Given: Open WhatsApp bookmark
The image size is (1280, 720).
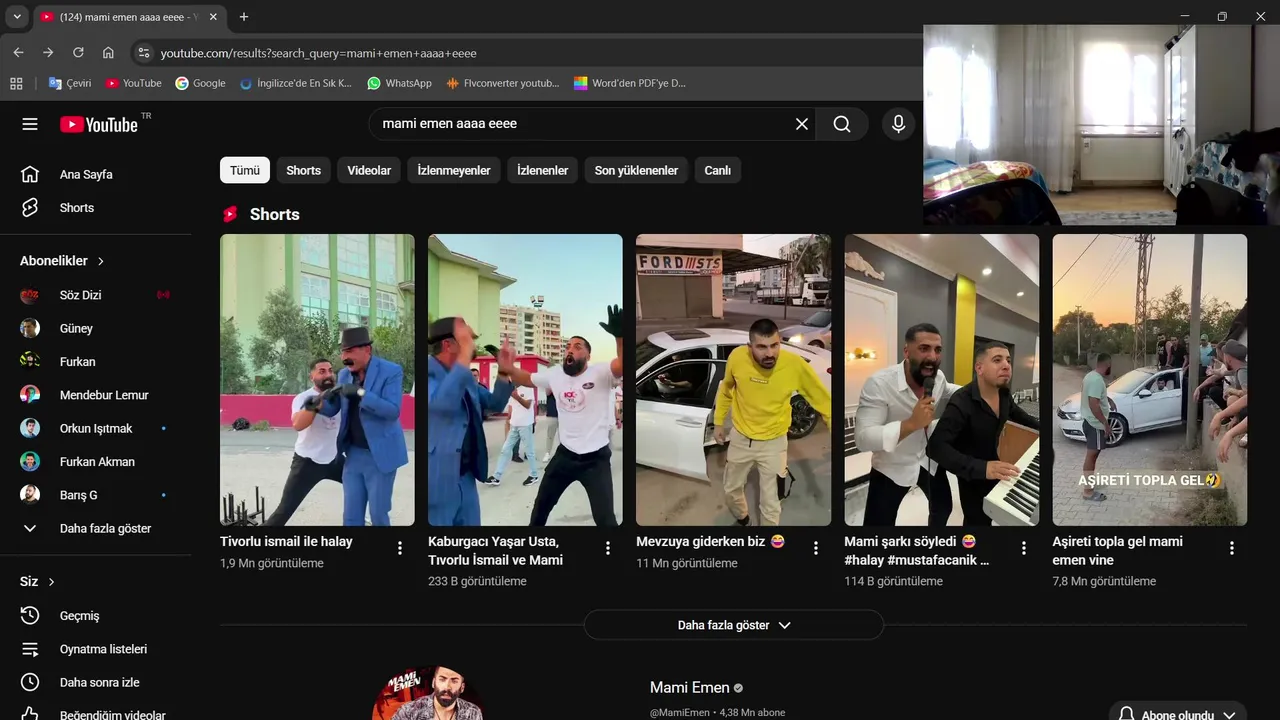Looking at the screenshot, I should (399, 83).
